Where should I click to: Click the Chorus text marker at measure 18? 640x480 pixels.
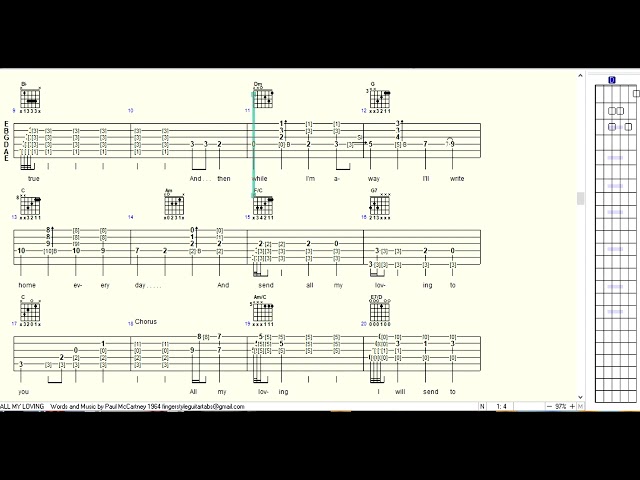146,322
